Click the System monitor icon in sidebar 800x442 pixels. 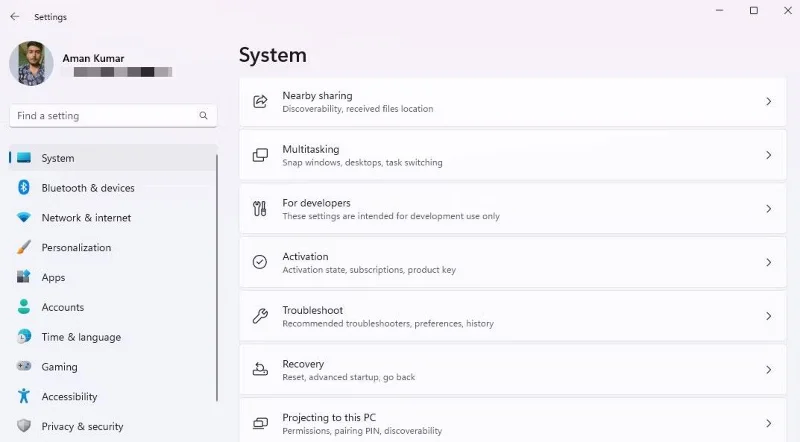[24, 158]
